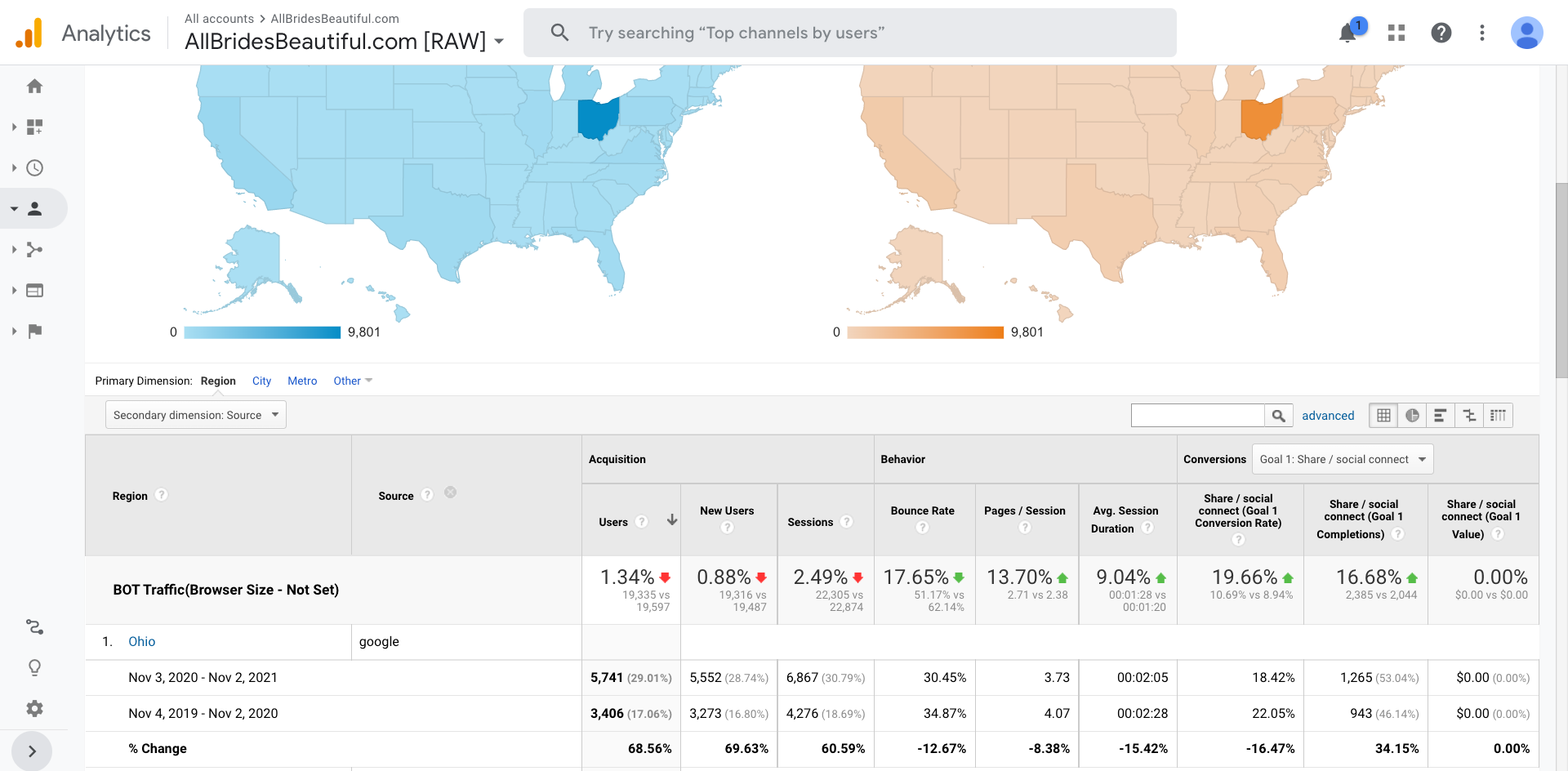Viewport: 1568px width, 771px height.
Task: Switch to pie chart percentage view
Action: coord(1412,416)
